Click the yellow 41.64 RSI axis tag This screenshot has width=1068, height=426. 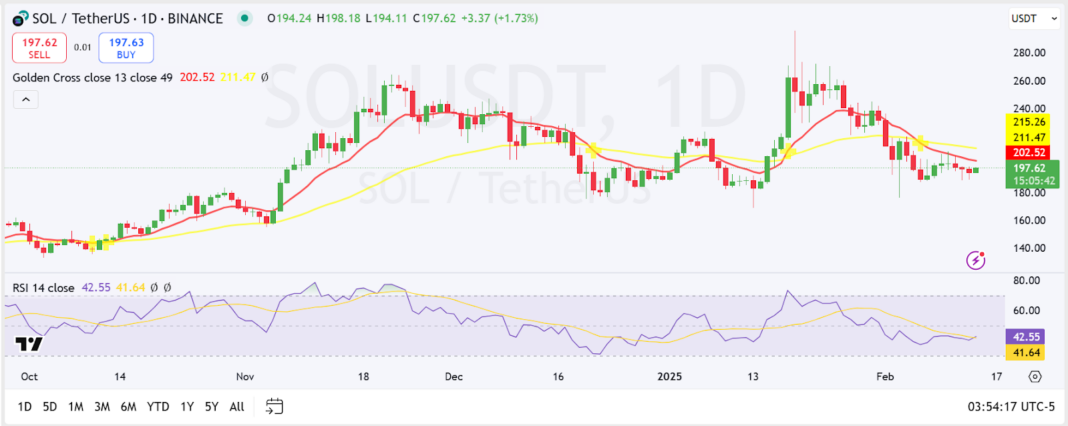[1028, 352]
